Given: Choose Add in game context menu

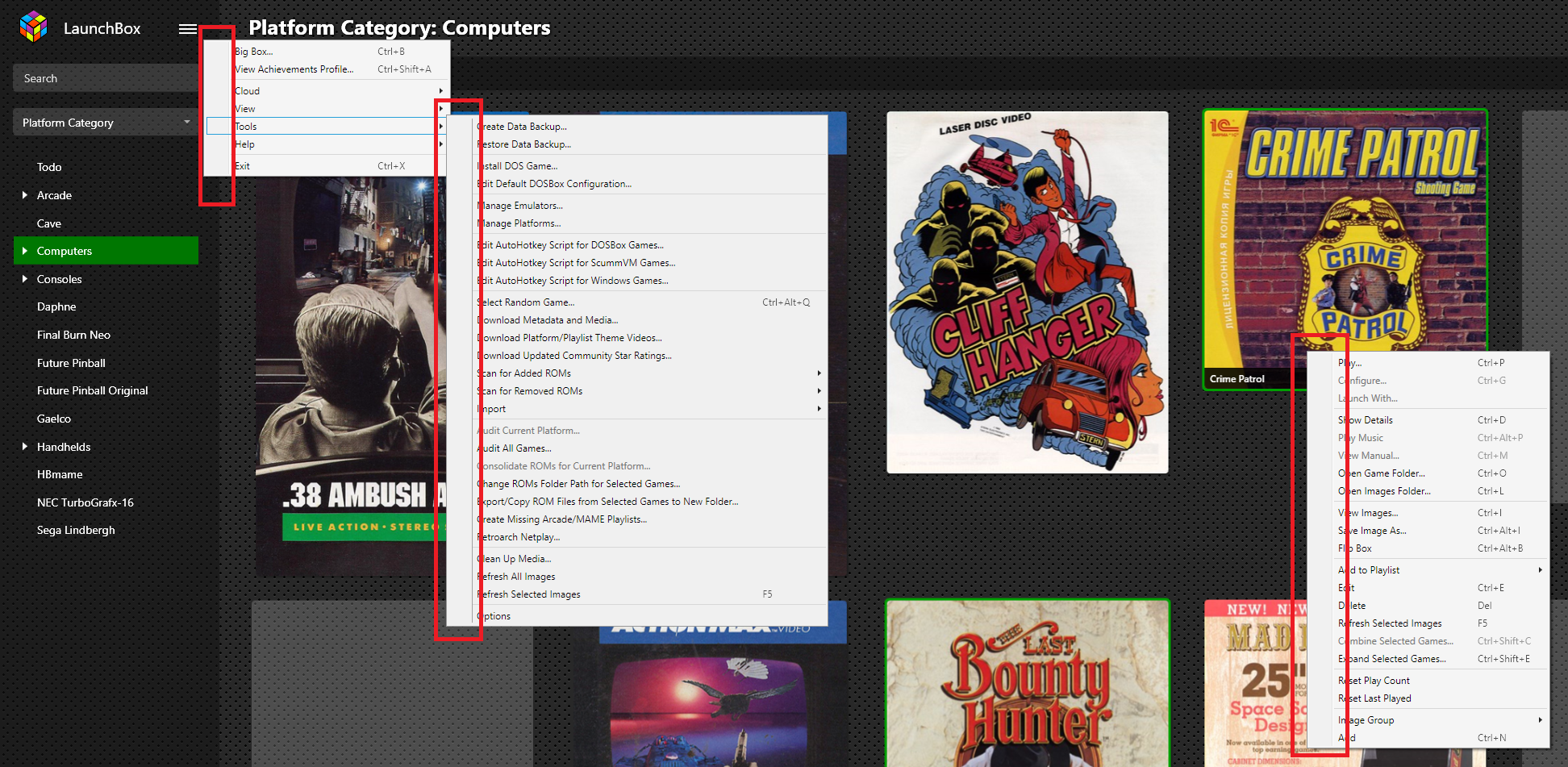Looking at the screenshot, I should (x=1428, y=738).
